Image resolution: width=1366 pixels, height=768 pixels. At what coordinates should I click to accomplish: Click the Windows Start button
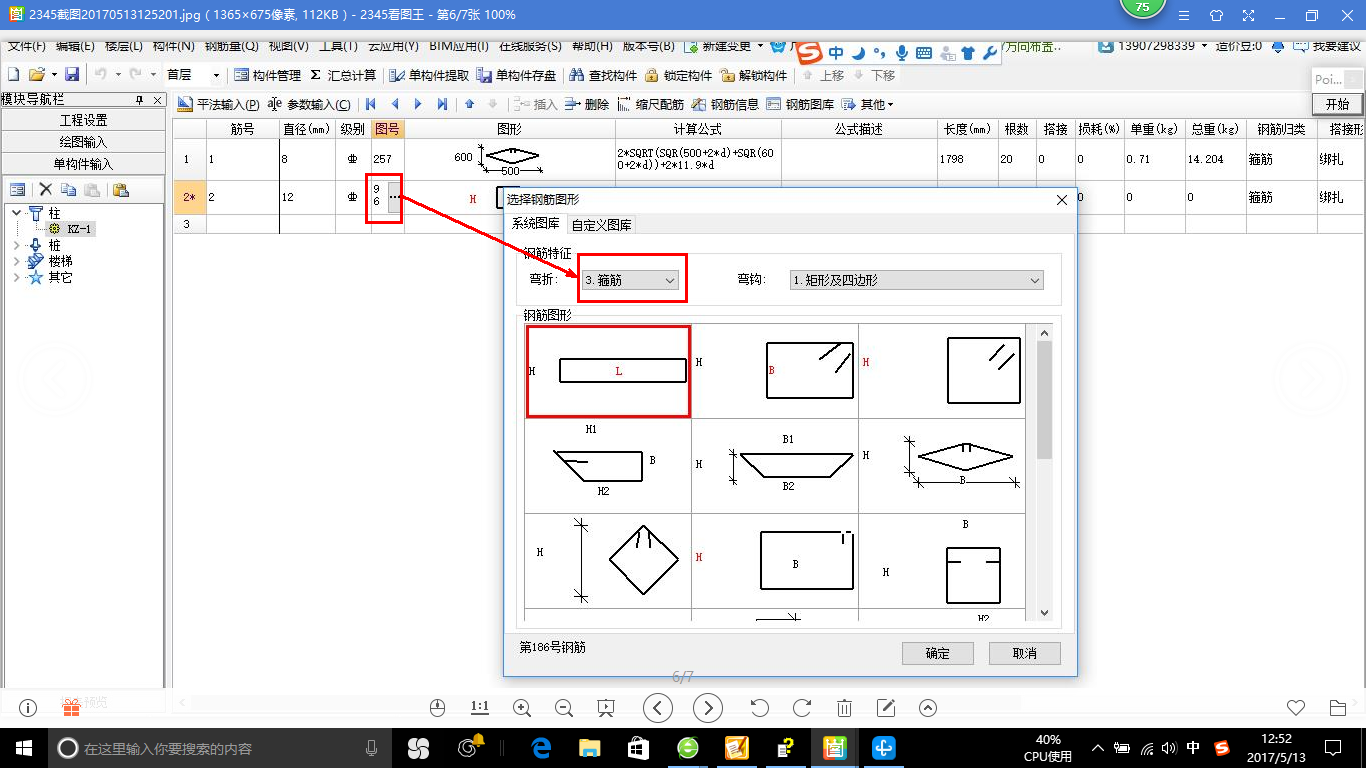click(x=23, y=747)
